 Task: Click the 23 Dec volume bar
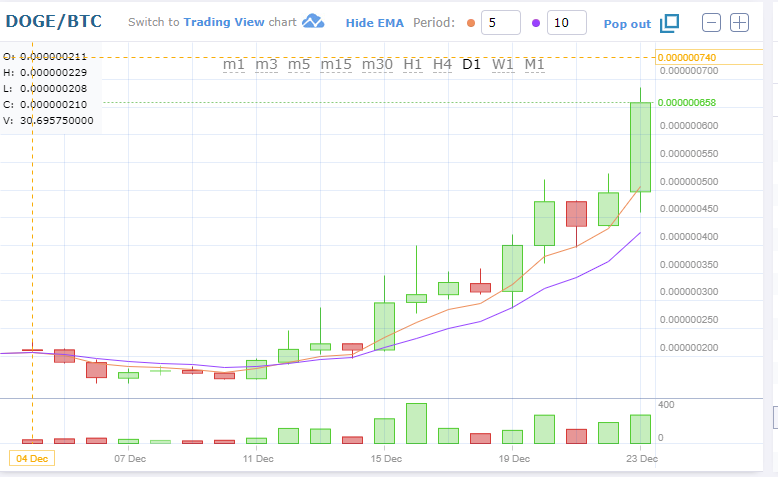[x=641, y=429]
